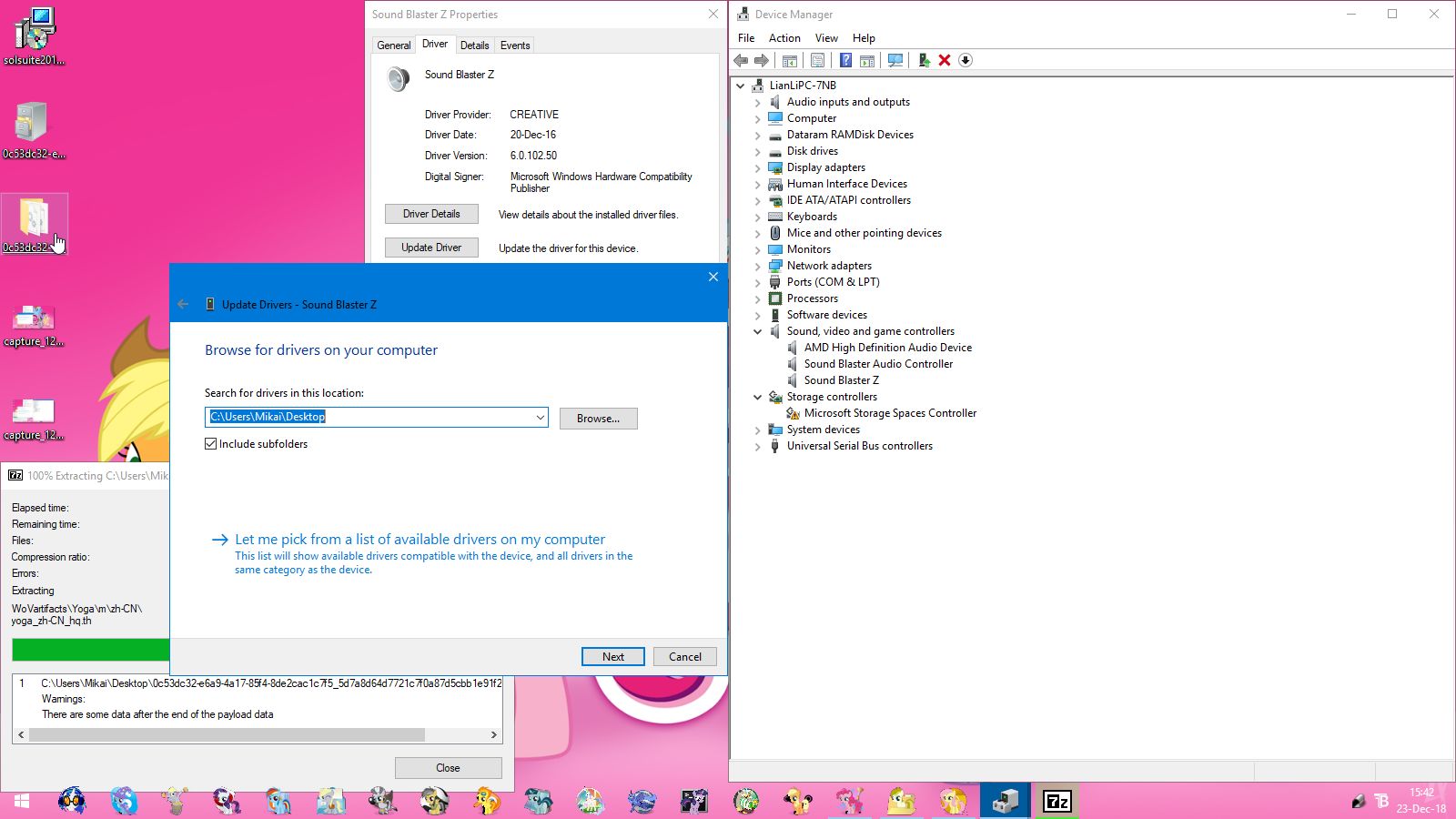Select the solsuite installer desktop icon
This screenshot has height=819, width=1456.
[35, 36]
